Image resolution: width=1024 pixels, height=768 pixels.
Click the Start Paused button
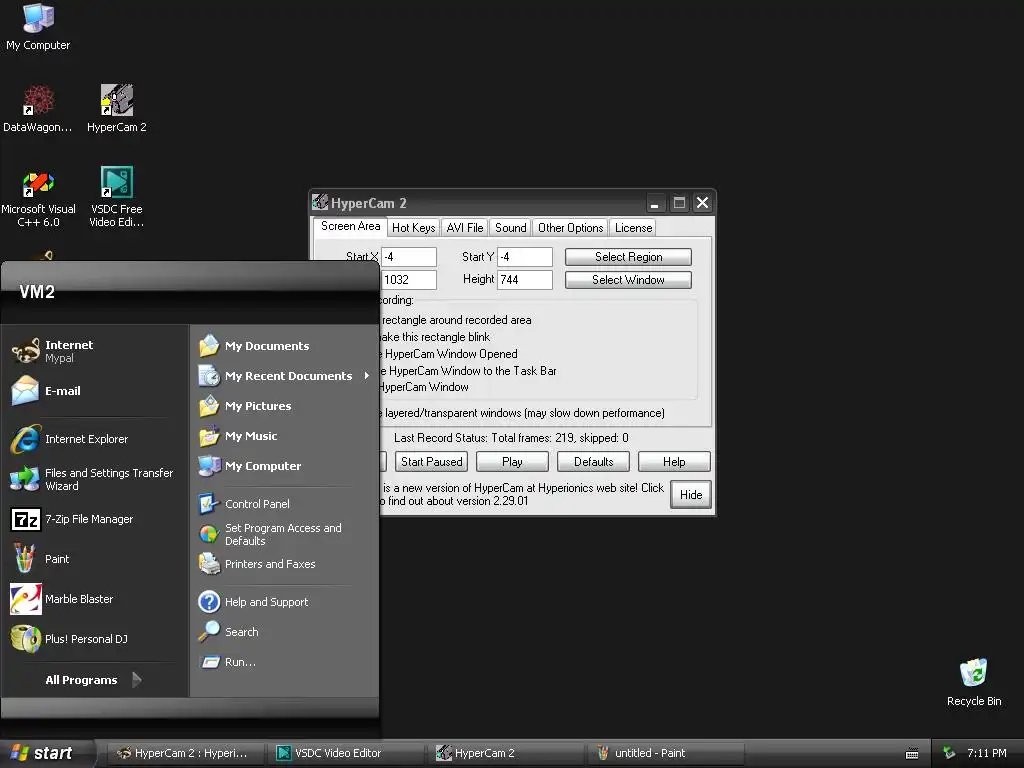coord(431,462)
